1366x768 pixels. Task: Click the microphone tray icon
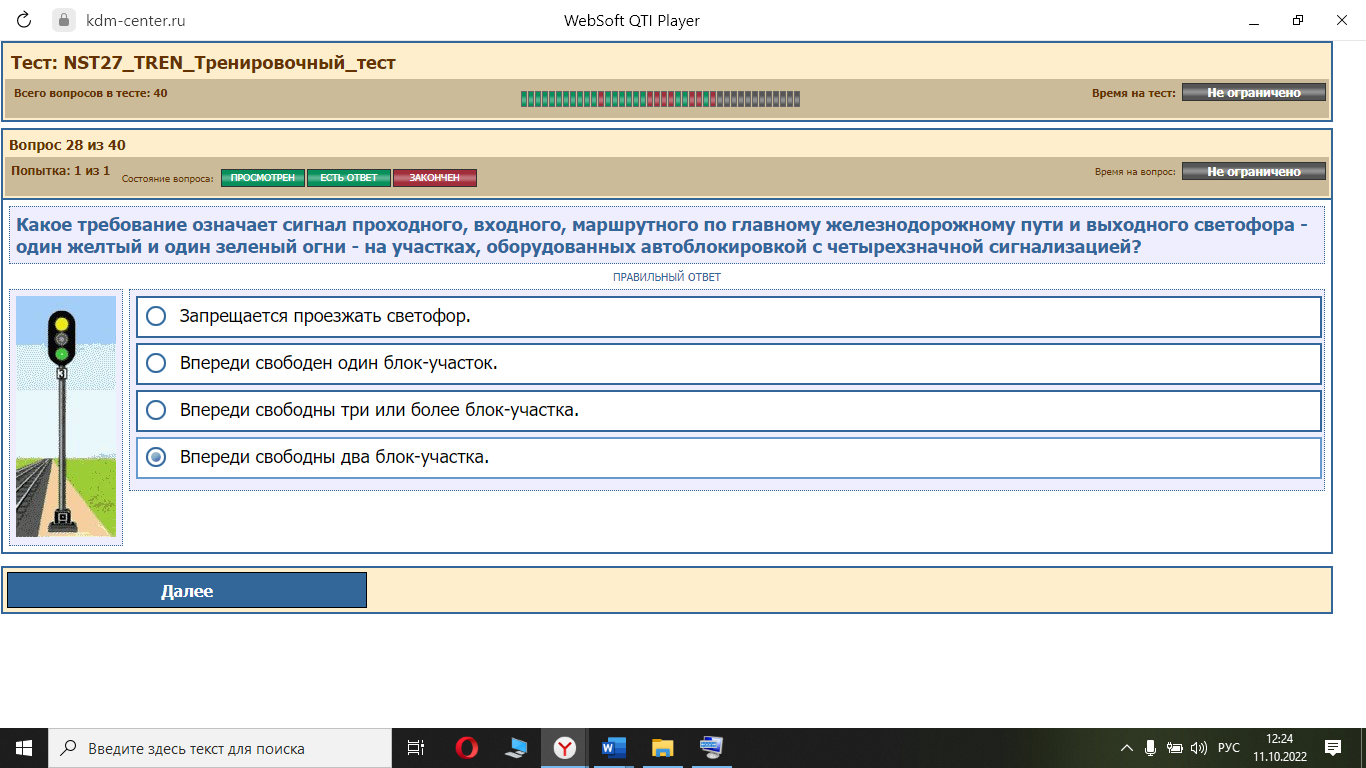click(1151, 747)
